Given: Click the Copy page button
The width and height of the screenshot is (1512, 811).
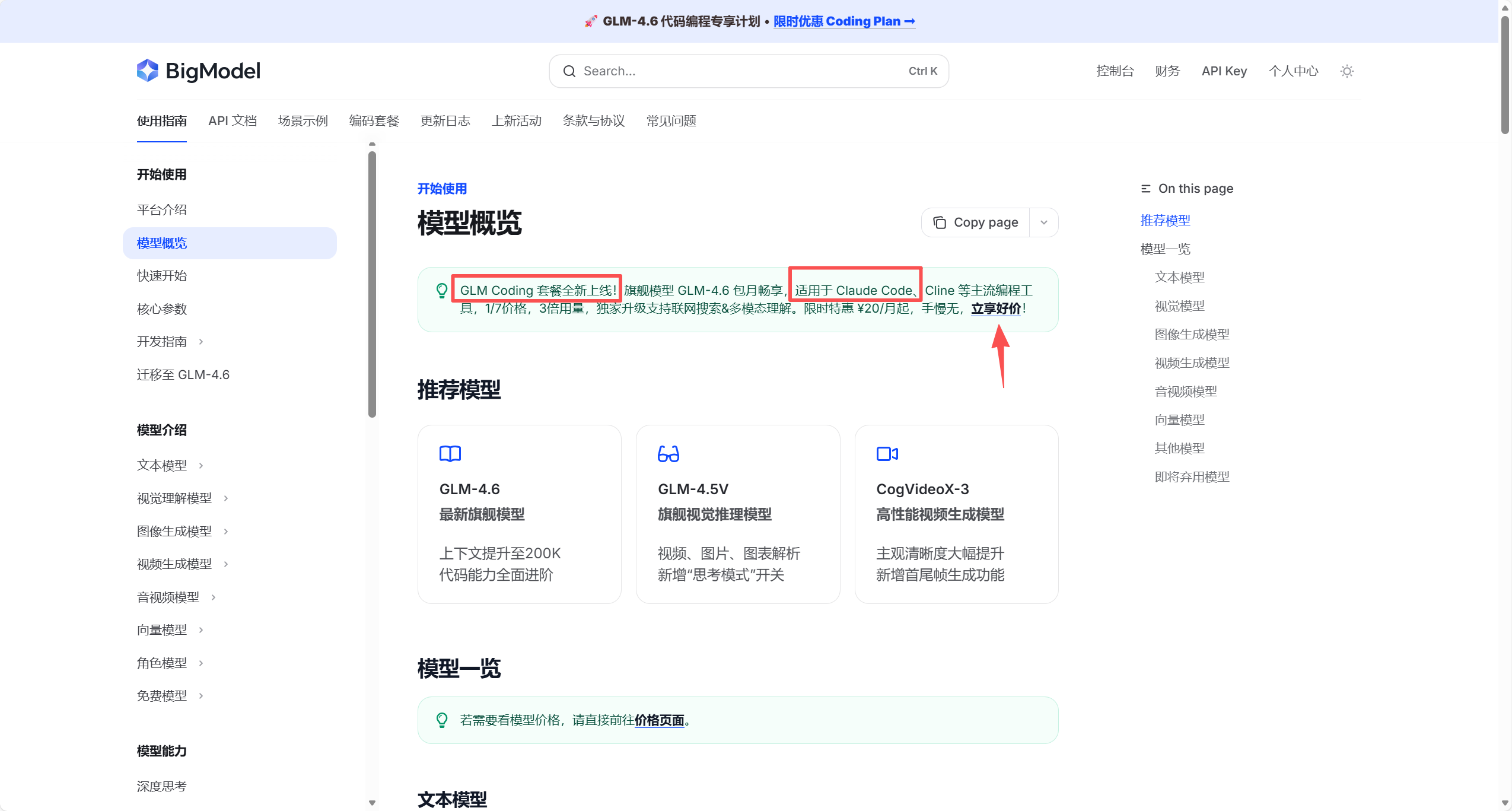Looking at the screenshot, I should pos(976,222).
